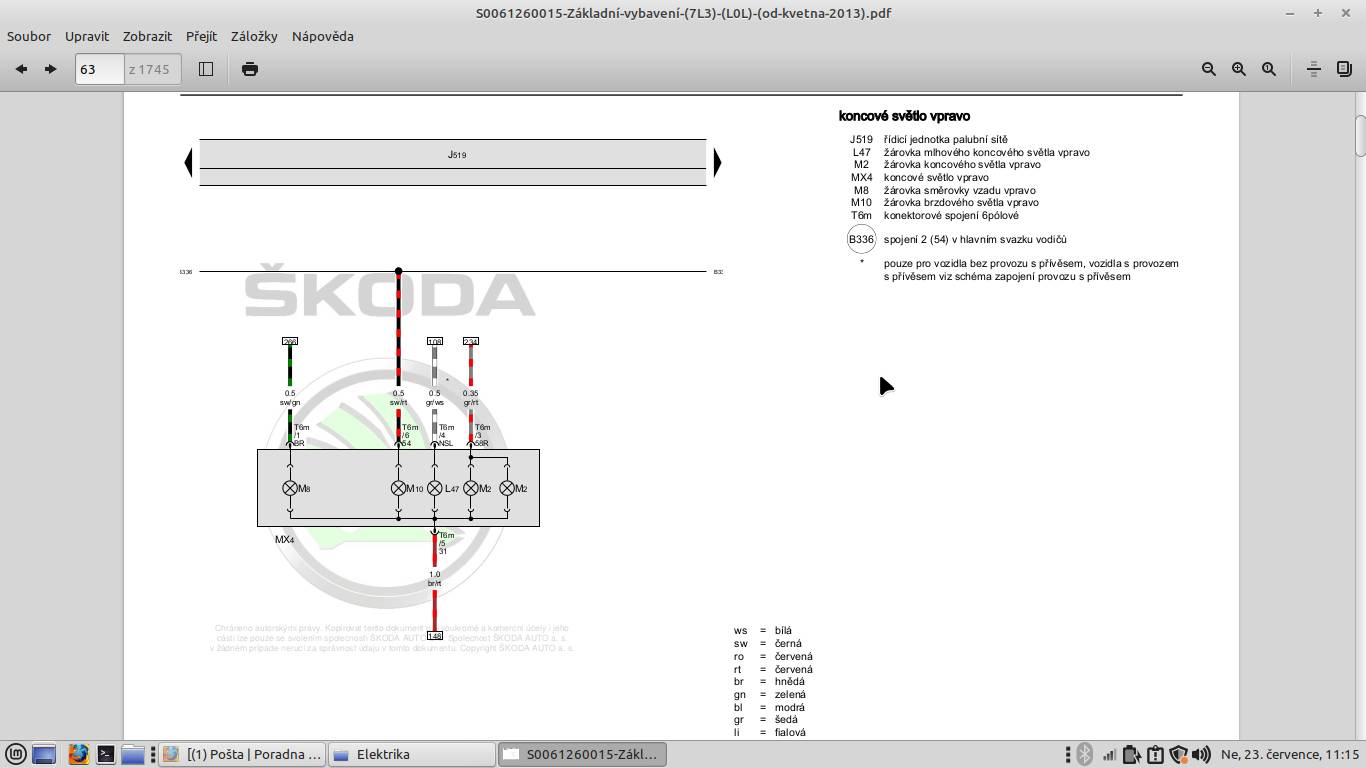Open the Záložky menu

[x=254, y=36]
